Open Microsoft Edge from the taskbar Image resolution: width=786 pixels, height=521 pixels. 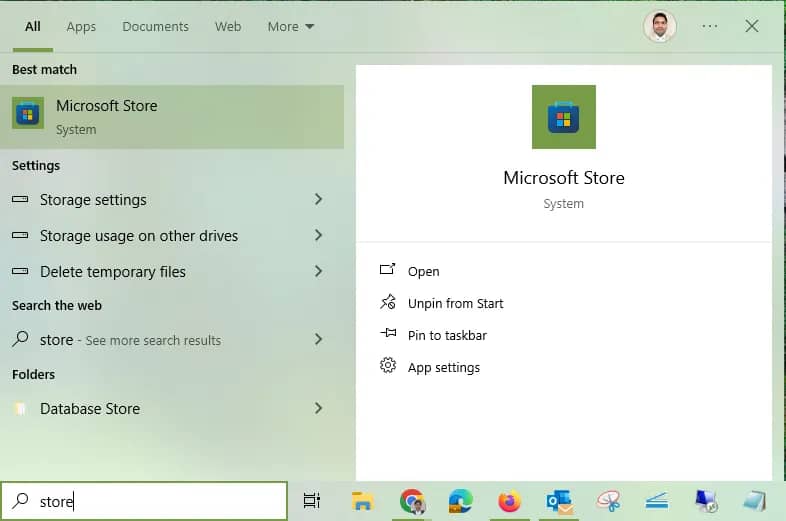pos(460,501)
